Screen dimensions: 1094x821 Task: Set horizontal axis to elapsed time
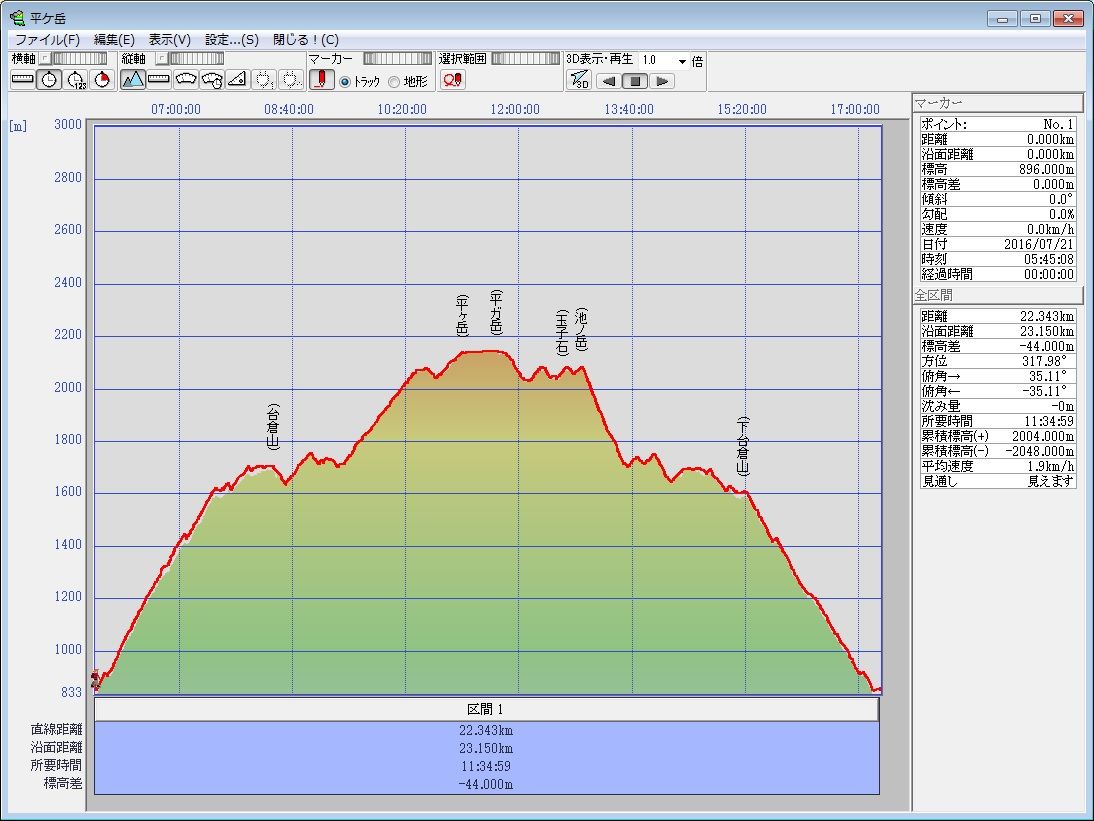(x=75, y=80)
